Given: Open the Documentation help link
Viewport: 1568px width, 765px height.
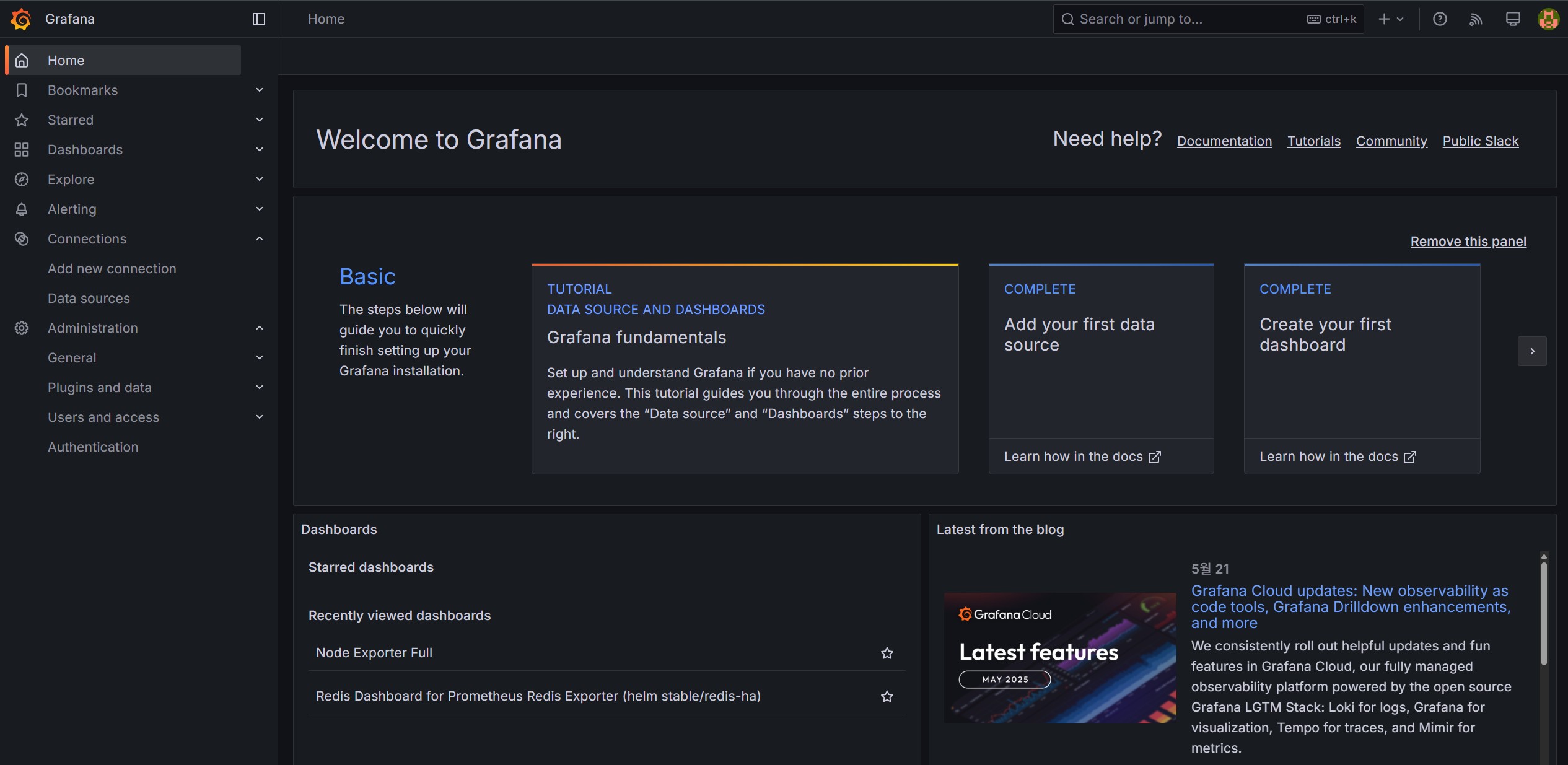Looking at the screenshot, I should [x=1224, y=141].
